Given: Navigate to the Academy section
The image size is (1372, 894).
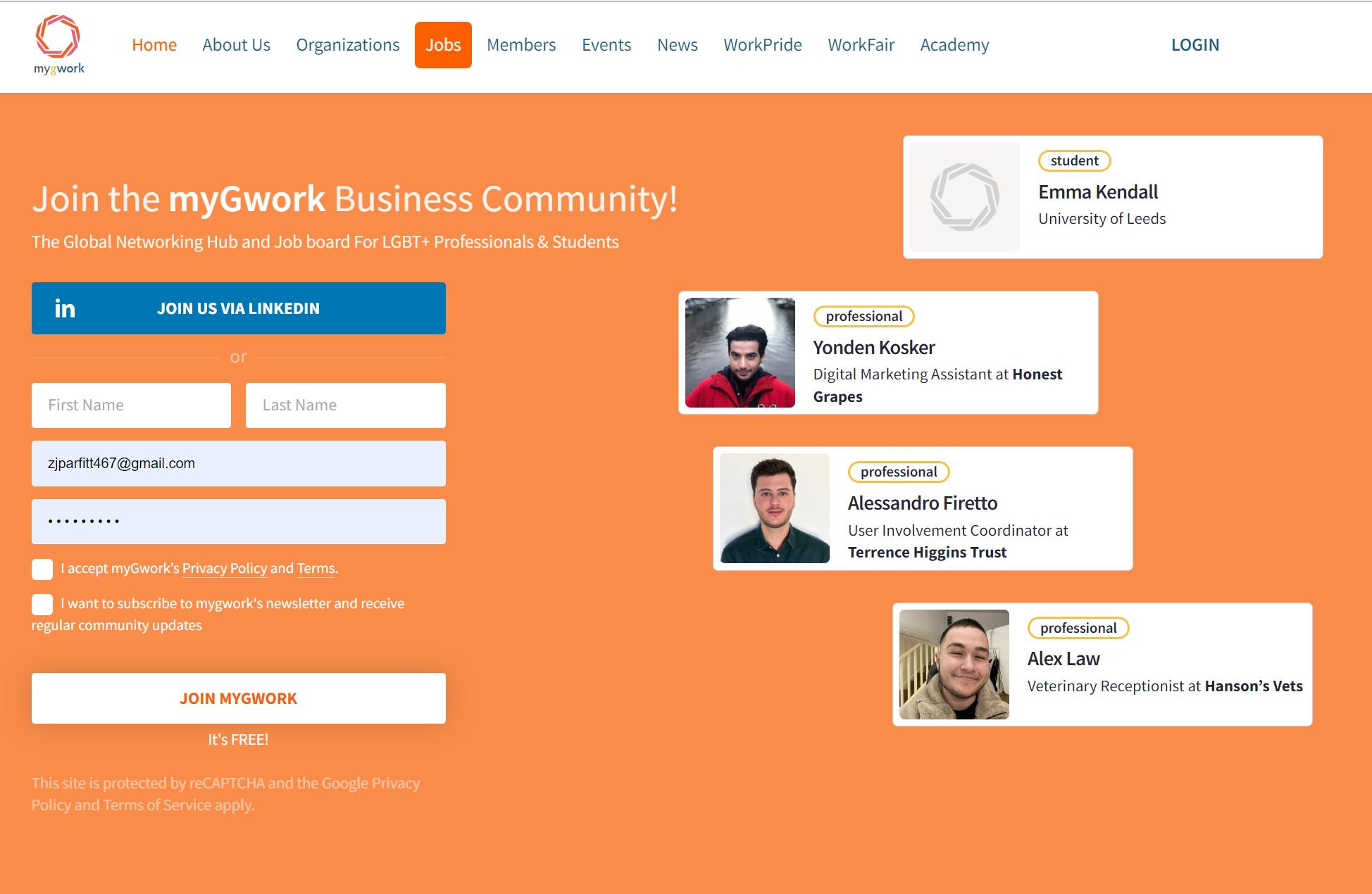Looking at the screenshot, I should [954, 45].
